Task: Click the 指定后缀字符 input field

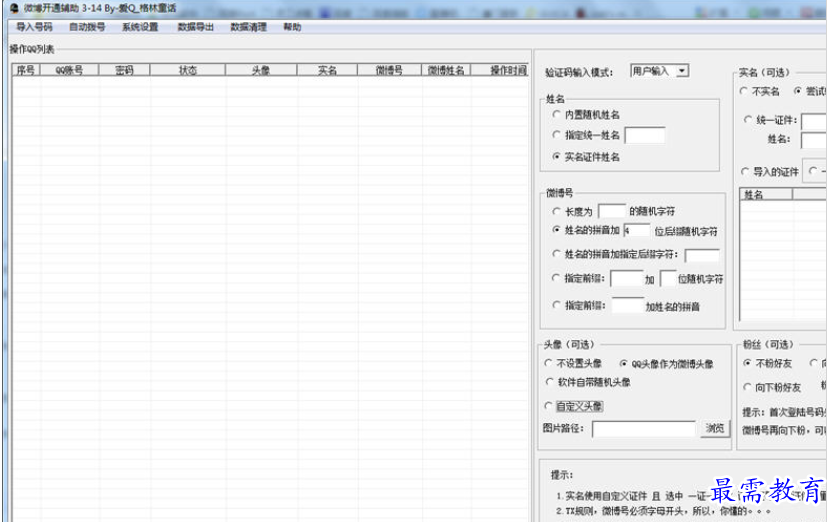Action: click(x=702, y=255)
